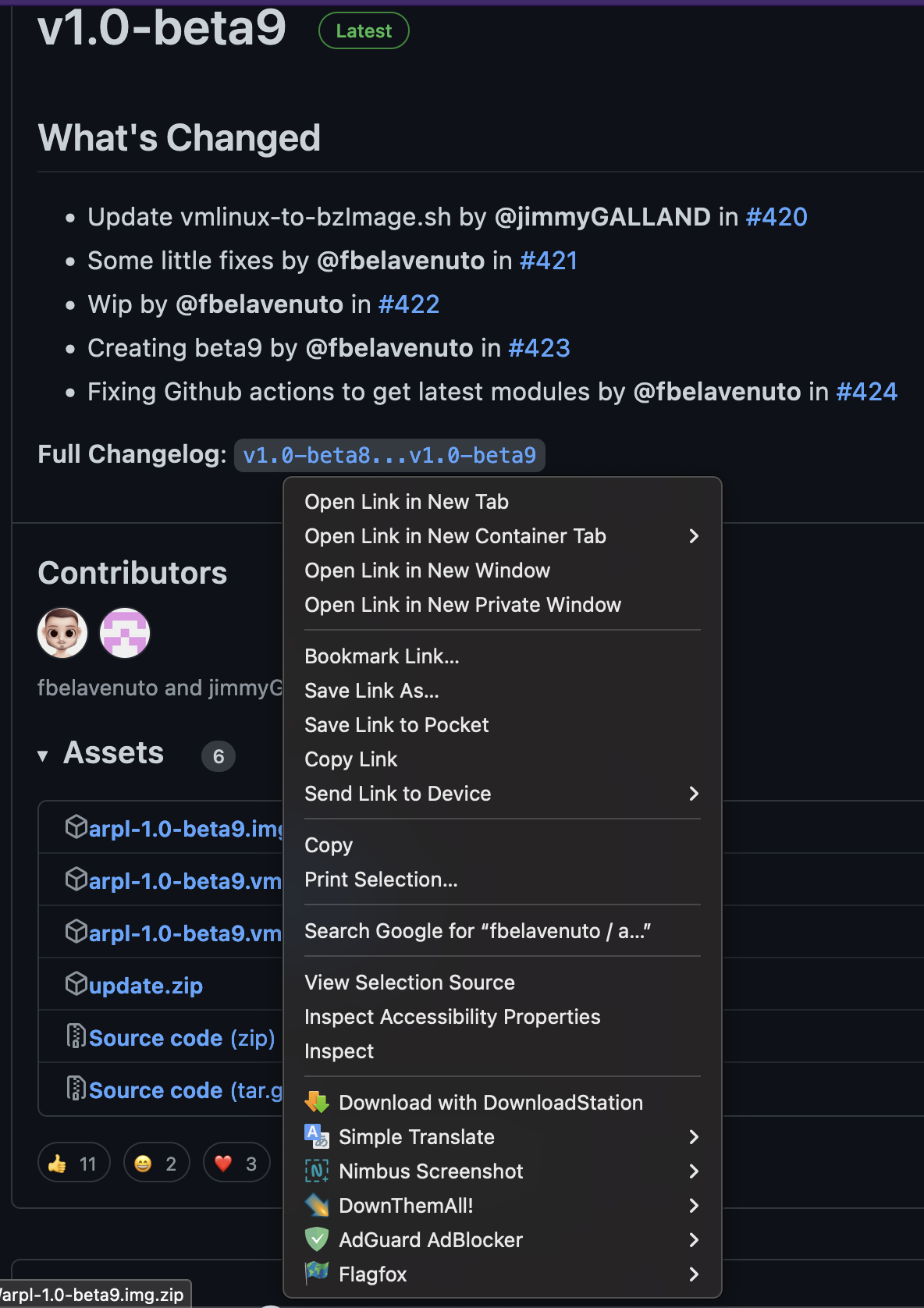Expand the Send Link to Device submenu arrow
The height and width of the screenshot is (1308, 924).
pos(693,794)
